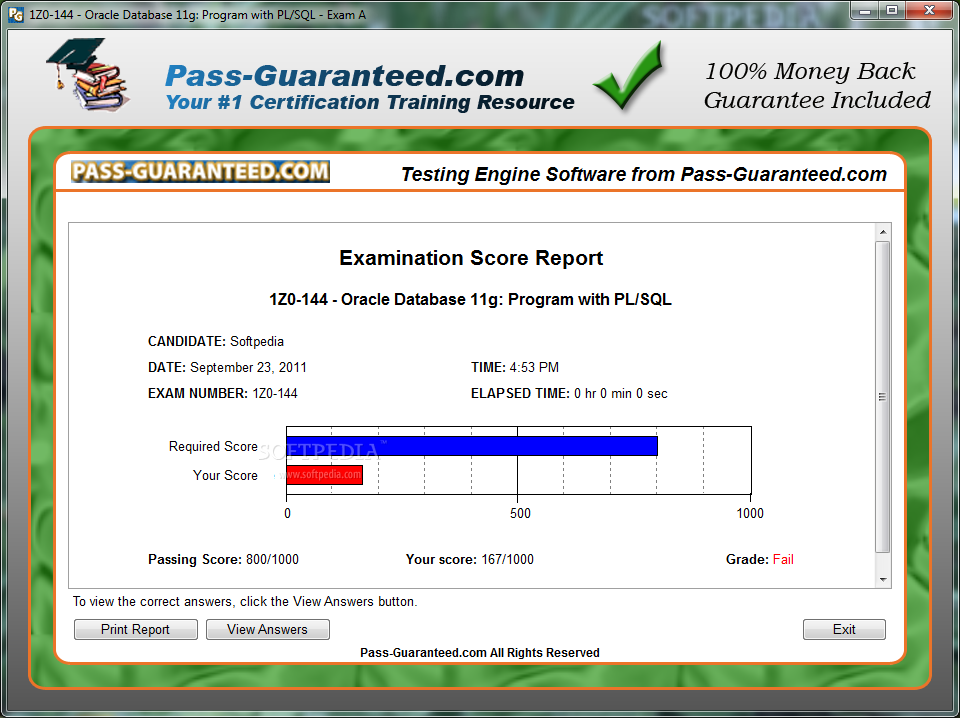
Task: Minimize the exam window
Action: (864, 10)
